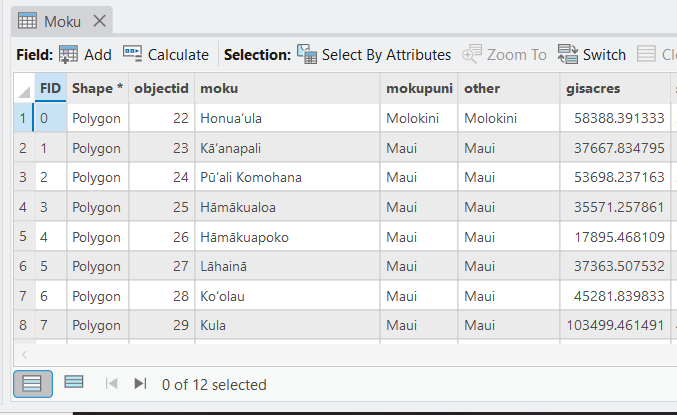Click the table icon on Moku tab
677x415 pixels.
coord(28,21)
